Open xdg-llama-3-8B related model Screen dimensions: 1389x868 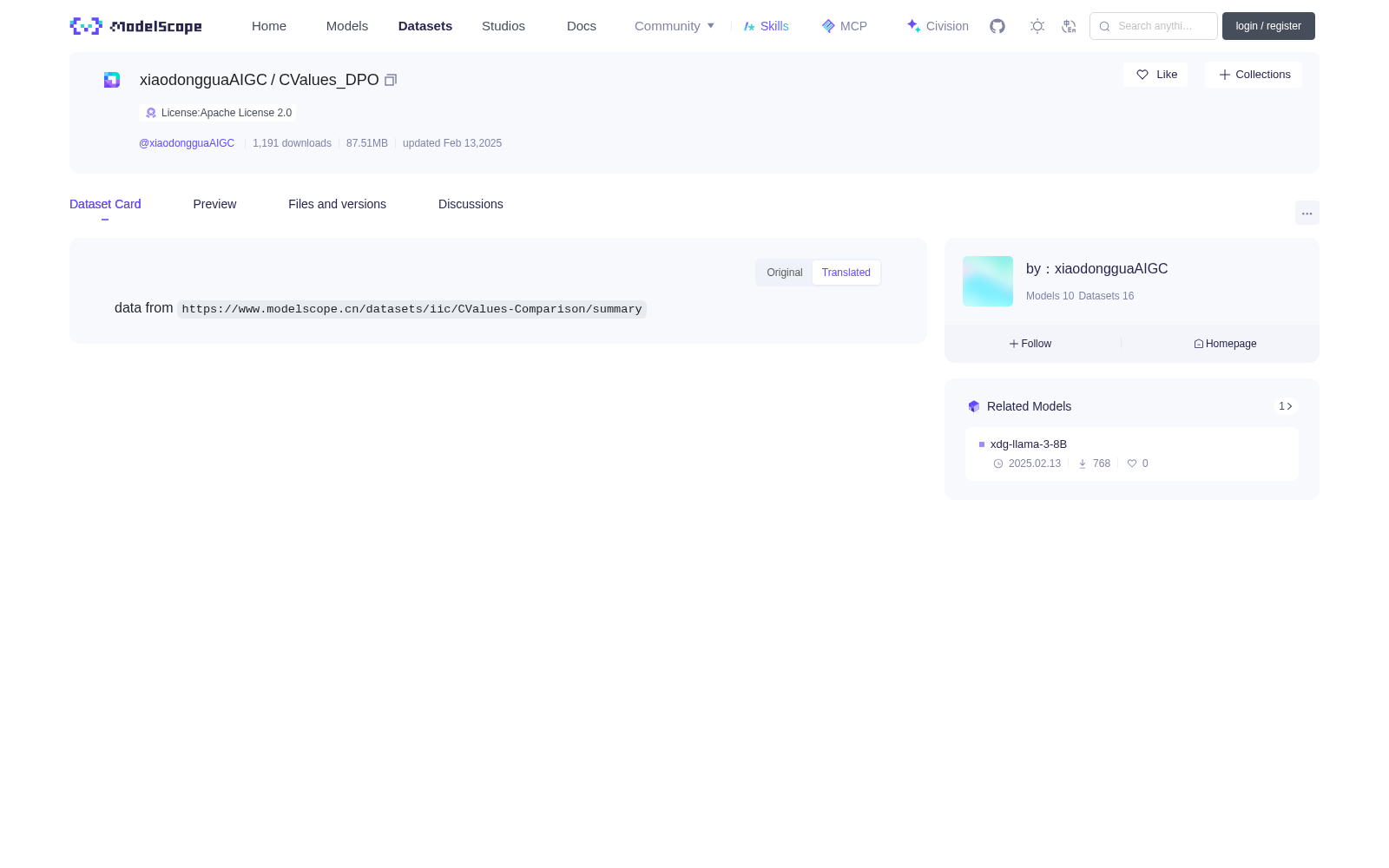pos(1029,444)
